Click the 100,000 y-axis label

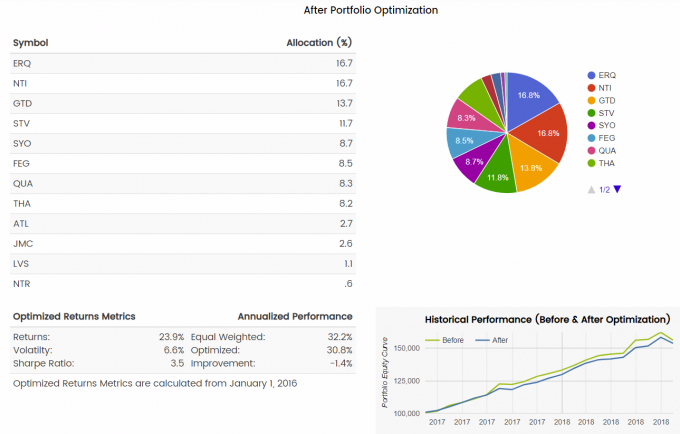pyautogui.click(x=407, y=414)
